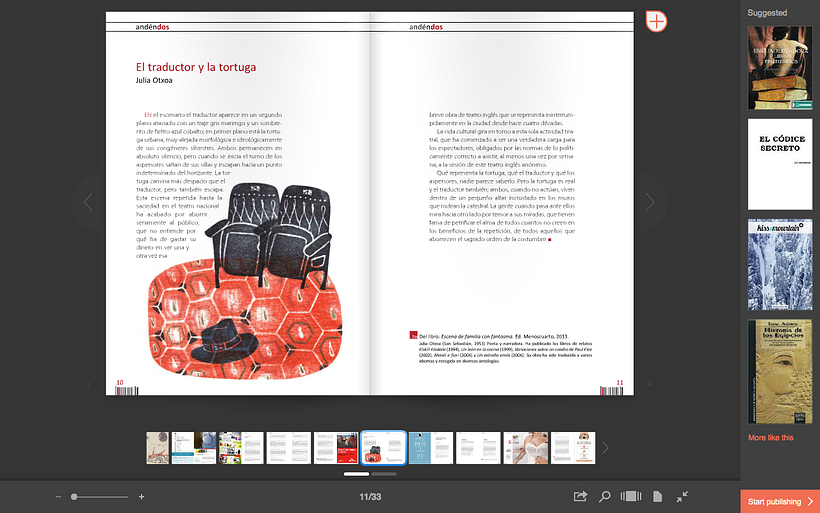Click the Start publishing button
The width and height of the screenshot is (820, 513).
tap(780, 501)
